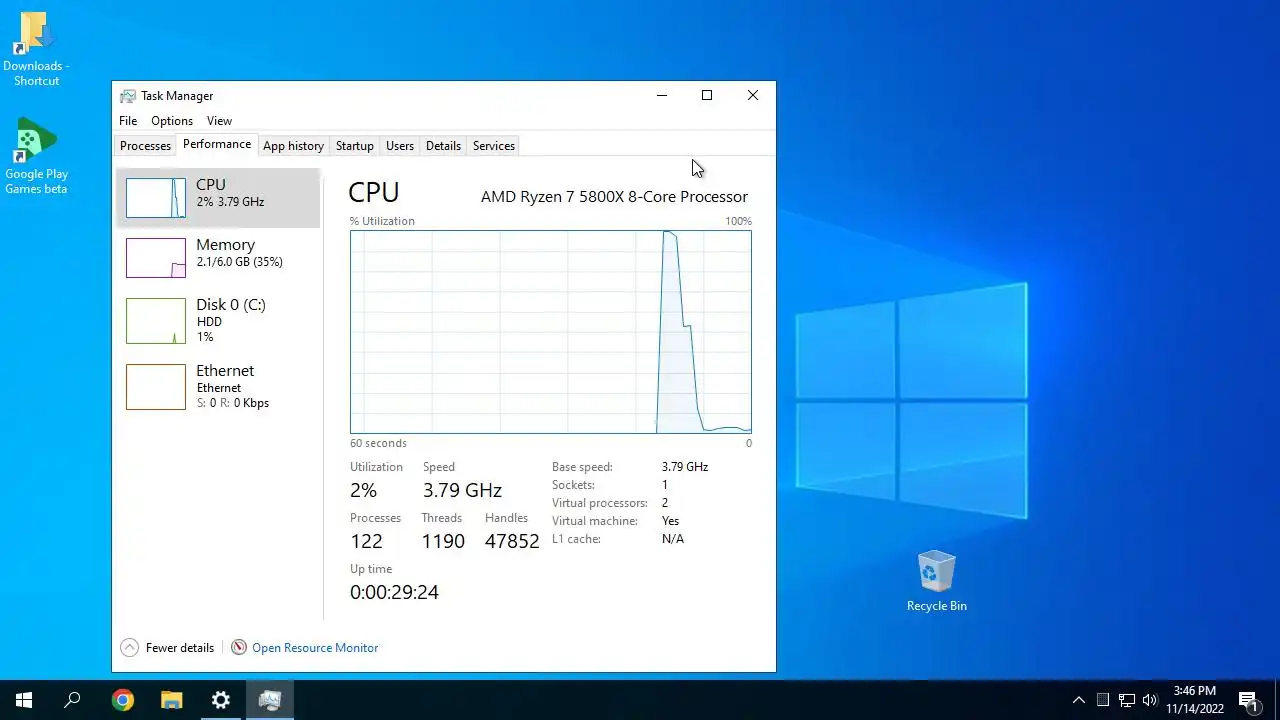Image resolution: width=1280 pixels, height=720 pixels.
Task: Open the volume speaker tray icon
Action: pyautogui.click(x=1150, y=700)
